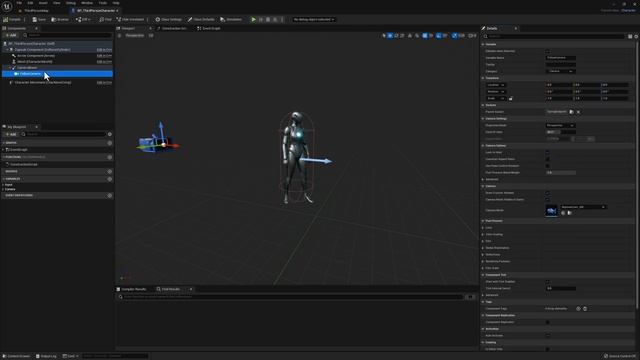Open the Edit menu

pos(30,3)
